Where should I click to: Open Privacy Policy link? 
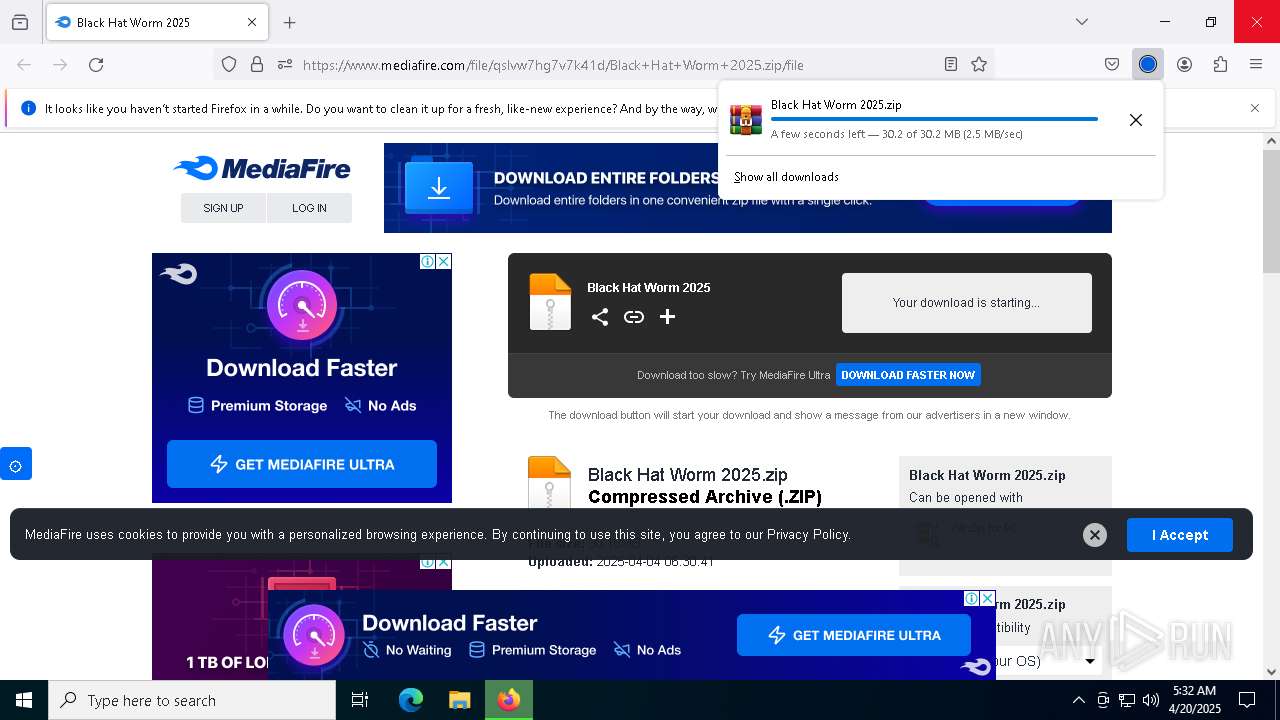coord(807,535)
